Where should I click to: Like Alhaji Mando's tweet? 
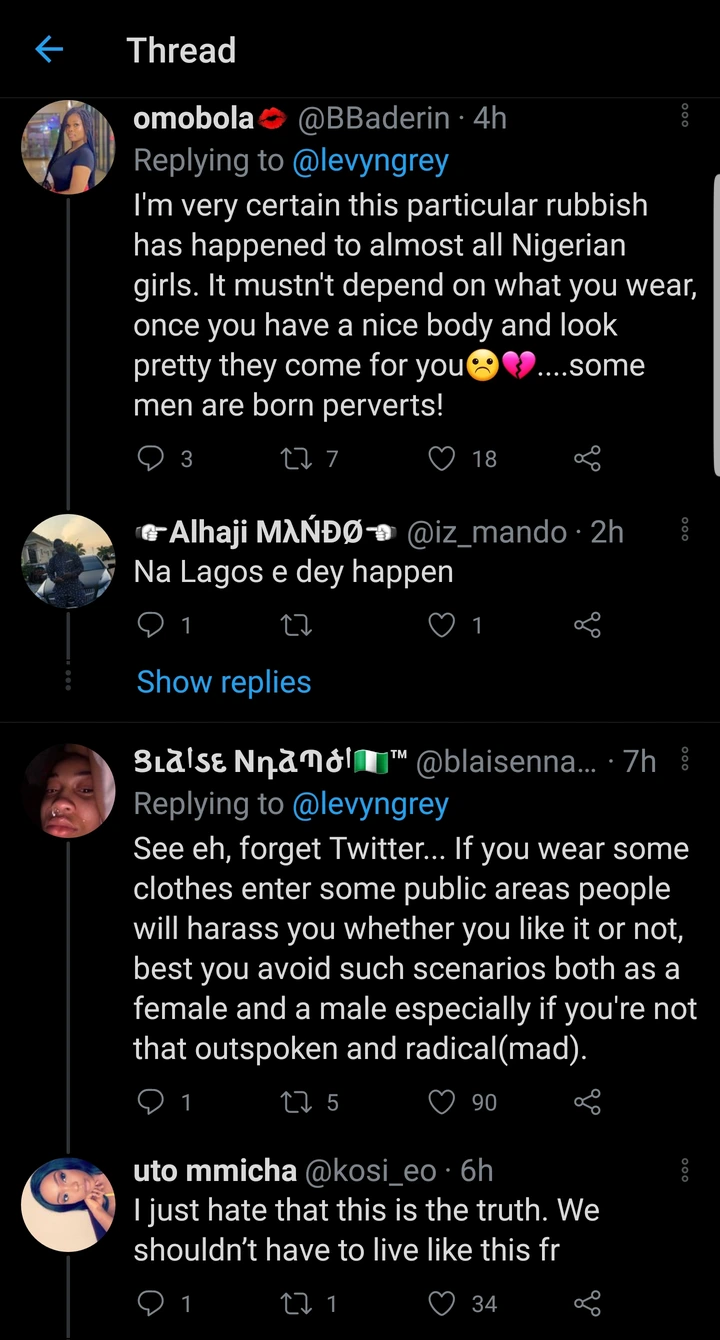pyautogui.click(x=441, y=626)
